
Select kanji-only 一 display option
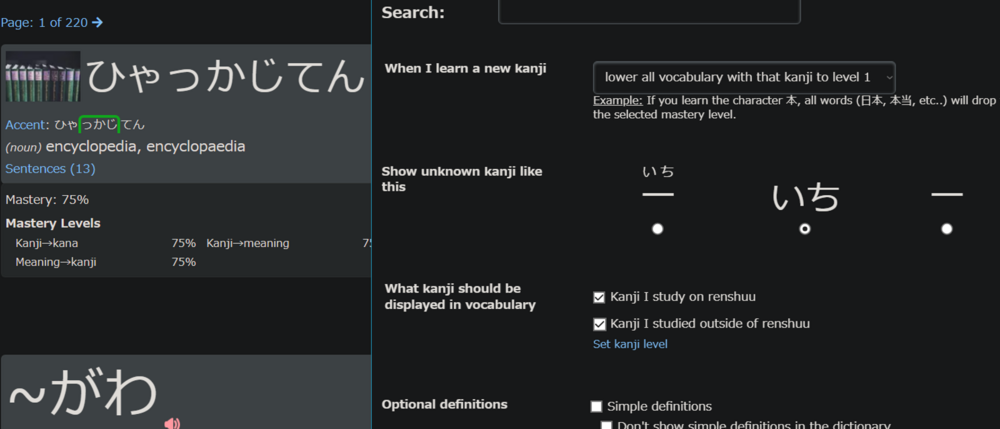[946, 229]
